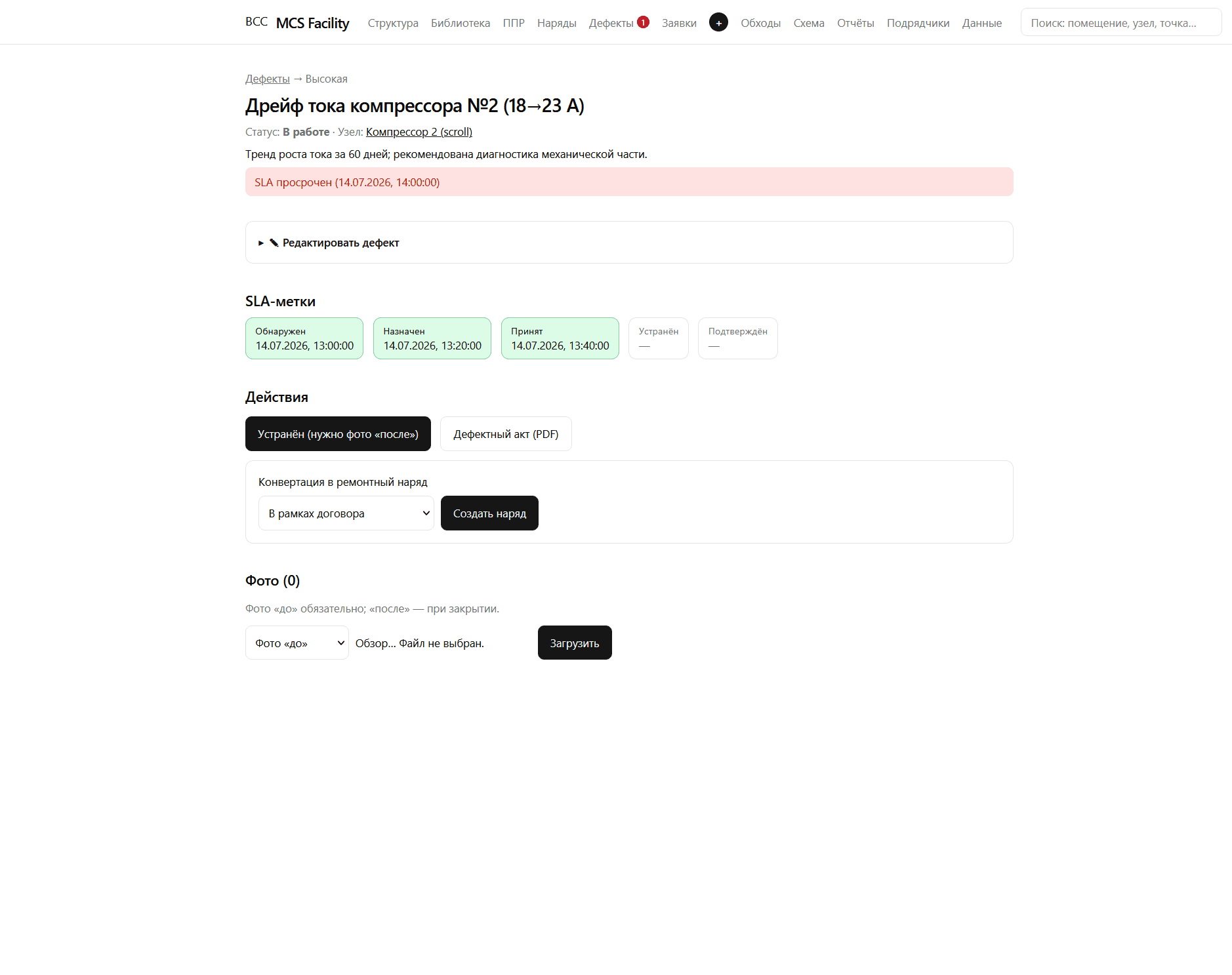Open Схема in the navigation
This screenshot has height=975, width=1232.
pyautogui.click(x=809, y=23)
